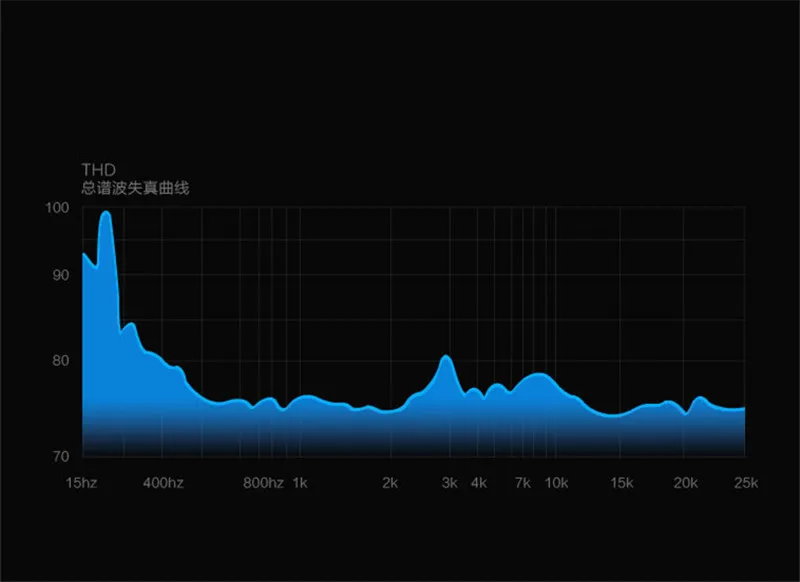
Task: Select the 2k frequency label
Action: [390, 483]
